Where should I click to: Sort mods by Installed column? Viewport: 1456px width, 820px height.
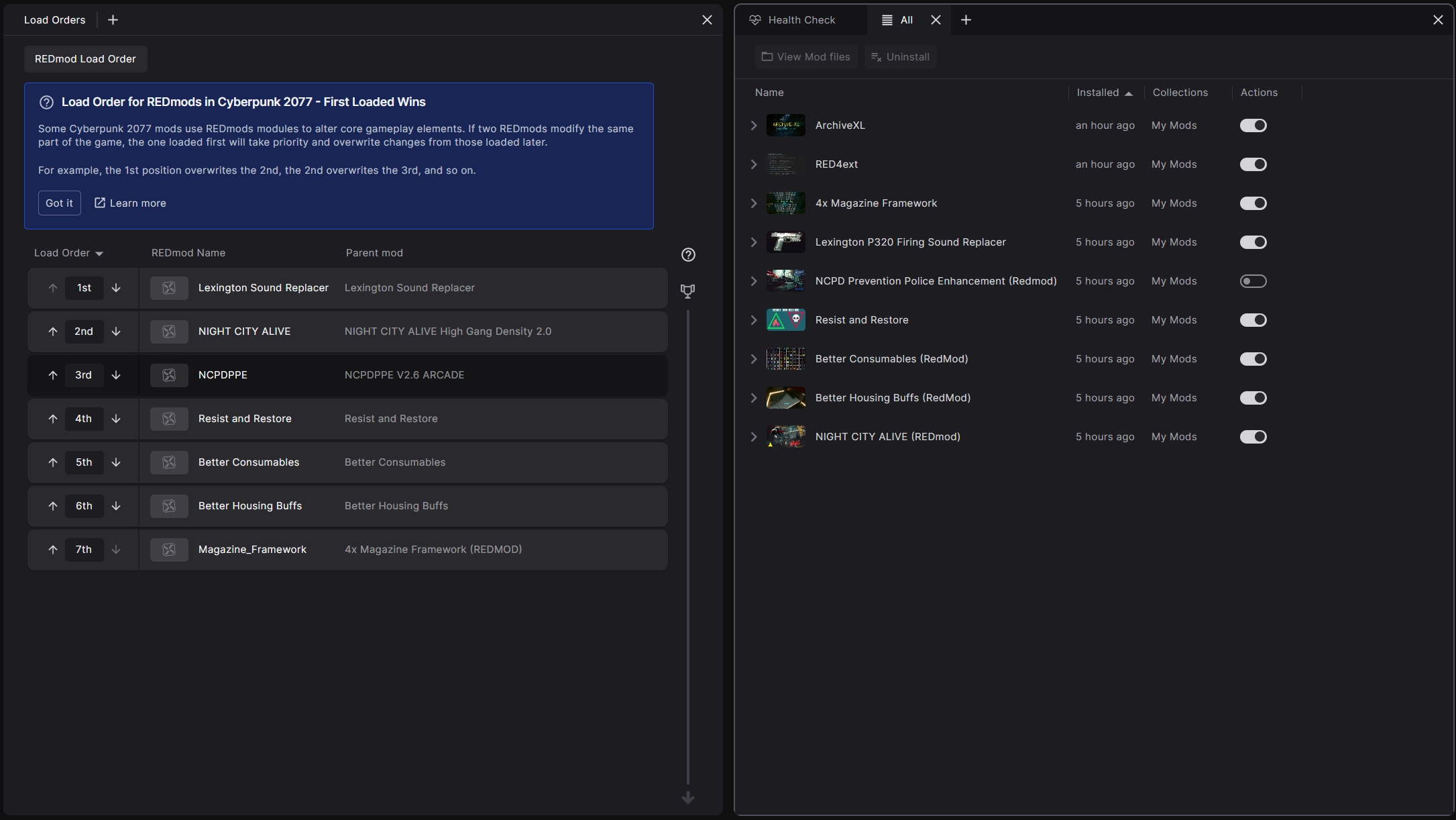(x=1105, y=93)
